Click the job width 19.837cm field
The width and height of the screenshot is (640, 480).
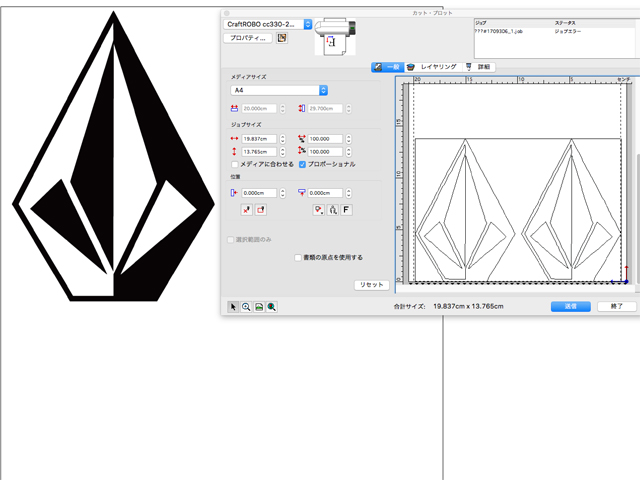pos(260,139)
